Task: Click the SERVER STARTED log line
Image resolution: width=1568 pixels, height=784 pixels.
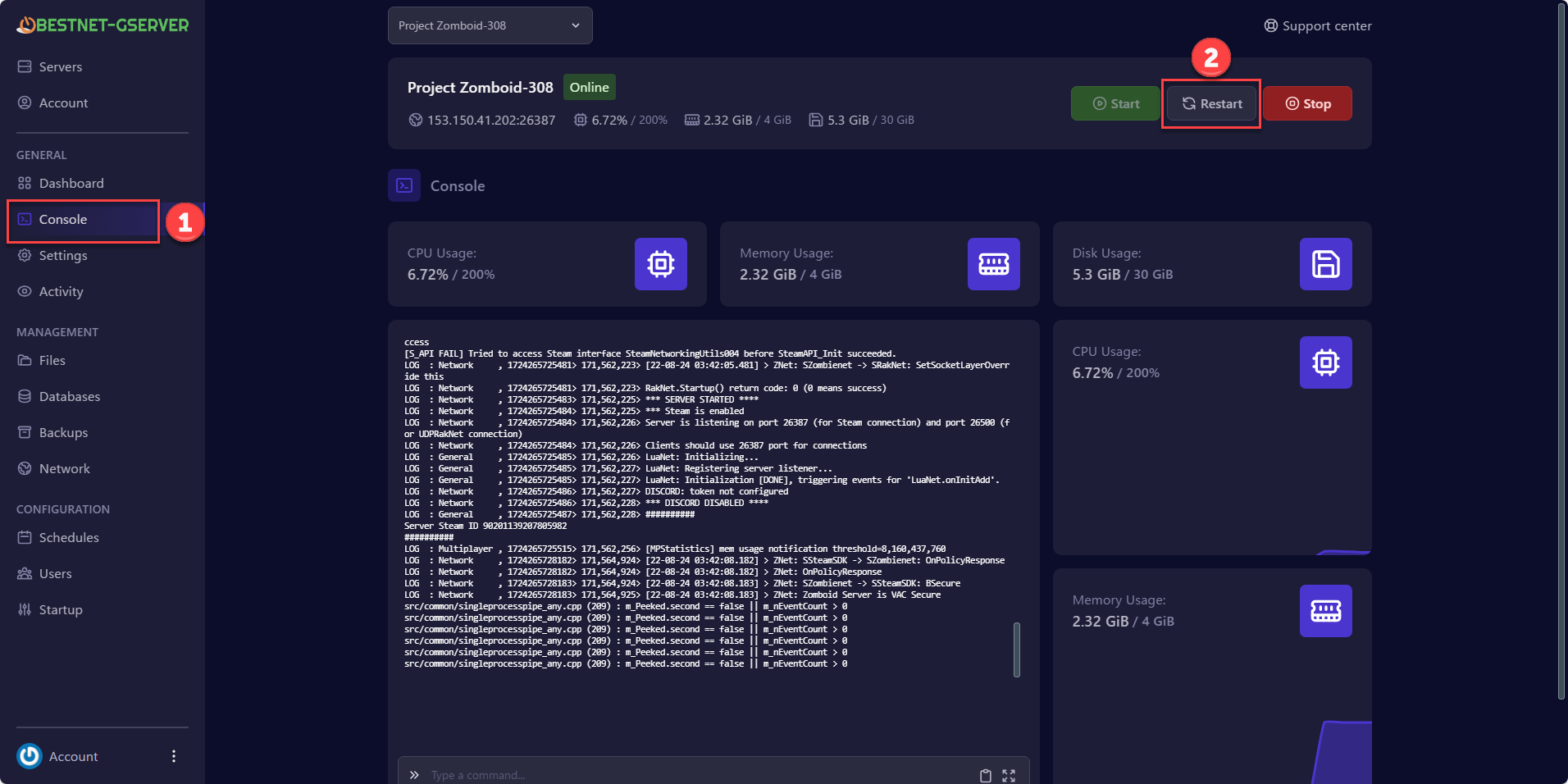Action: click(581, 399)
